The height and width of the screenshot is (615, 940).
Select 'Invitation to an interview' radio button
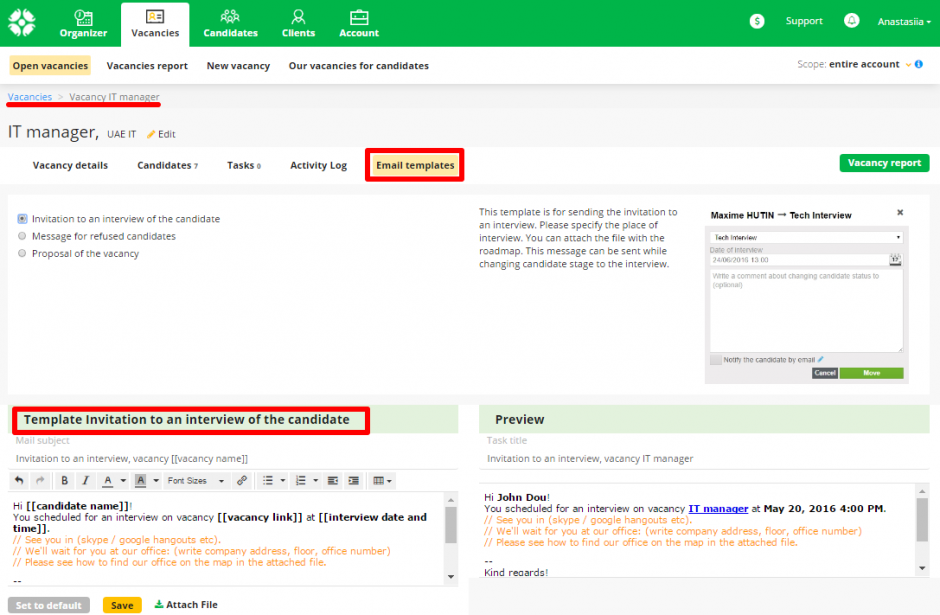(x=23, y=218)
